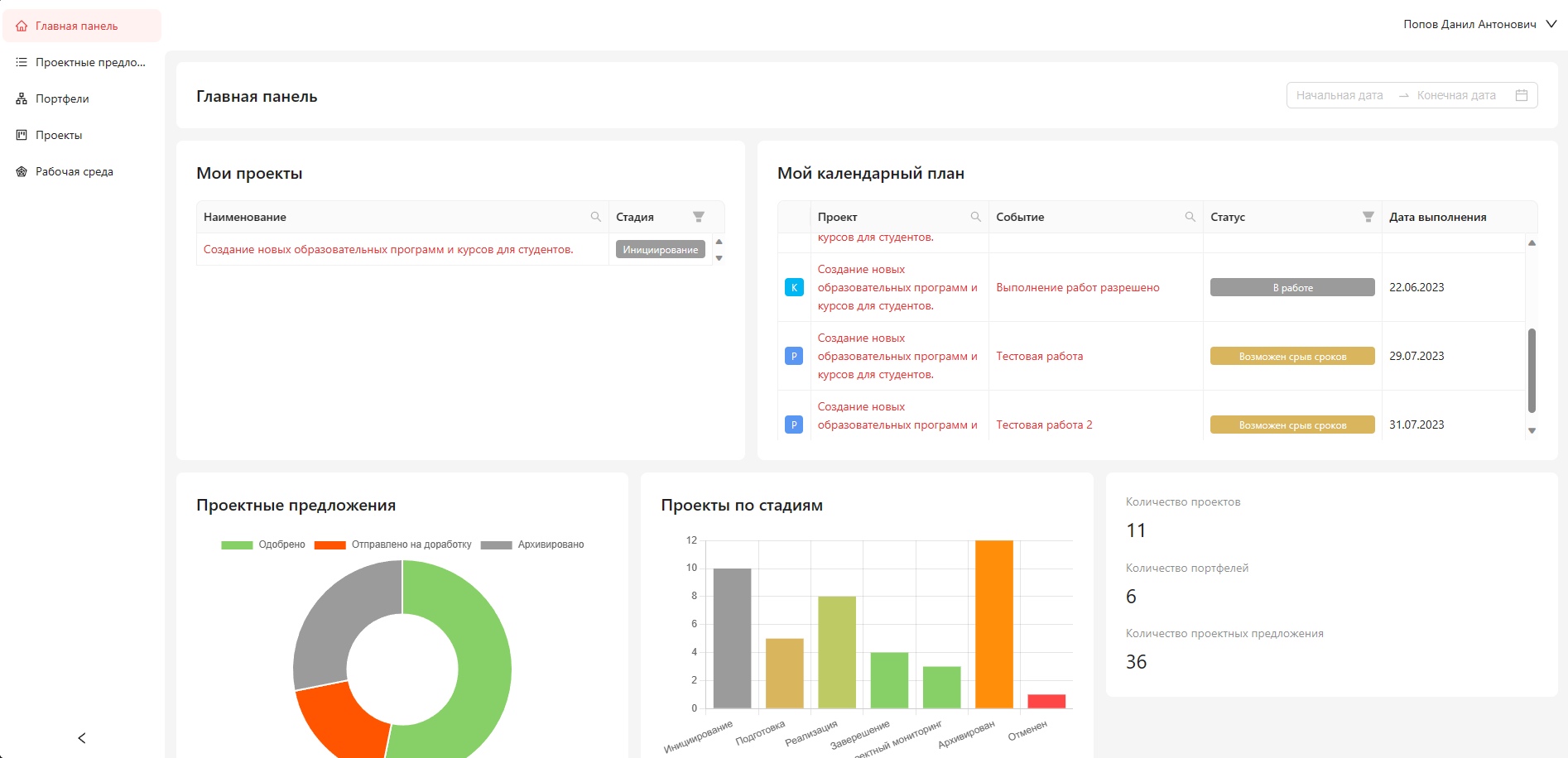This screenshot has height=758, width=1568.
Task: Toggle the Архивировано legend swatch
Action: tap(496, 545)
